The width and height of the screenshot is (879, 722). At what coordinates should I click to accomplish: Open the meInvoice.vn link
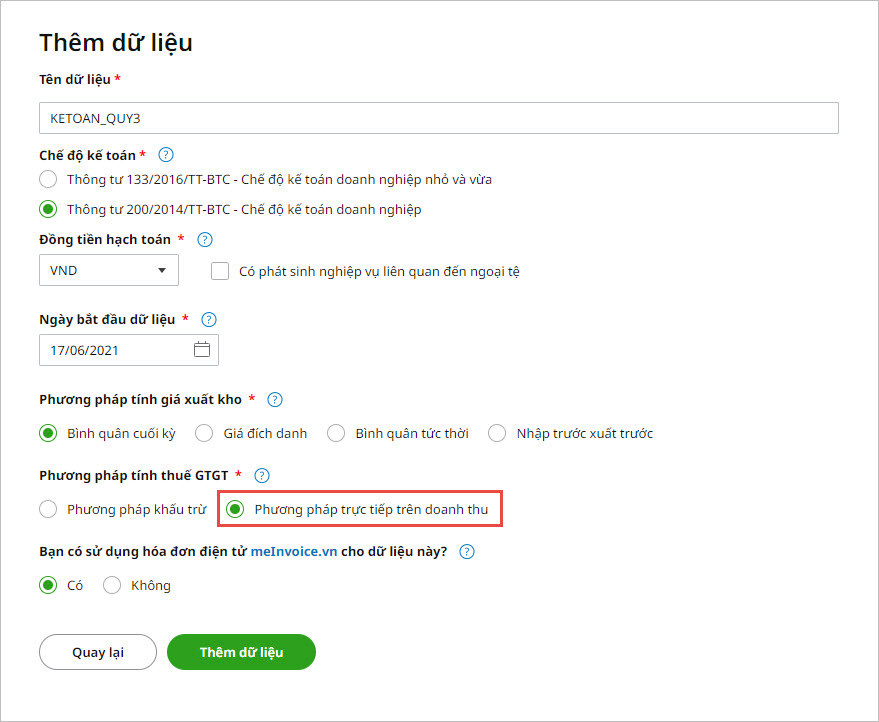coord(293,551)
